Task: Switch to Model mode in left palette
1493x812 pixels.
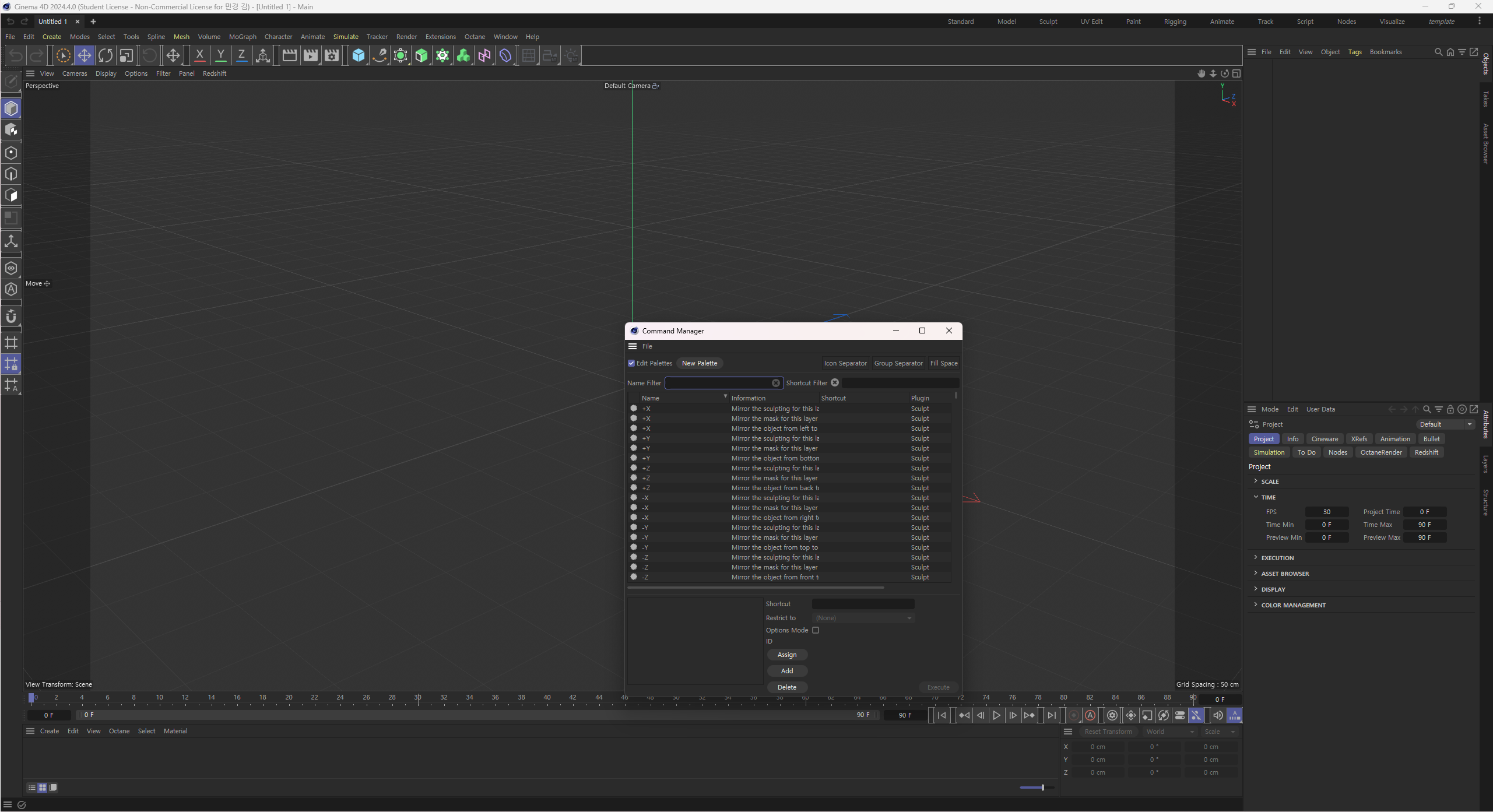Action: tap(11, 108)
